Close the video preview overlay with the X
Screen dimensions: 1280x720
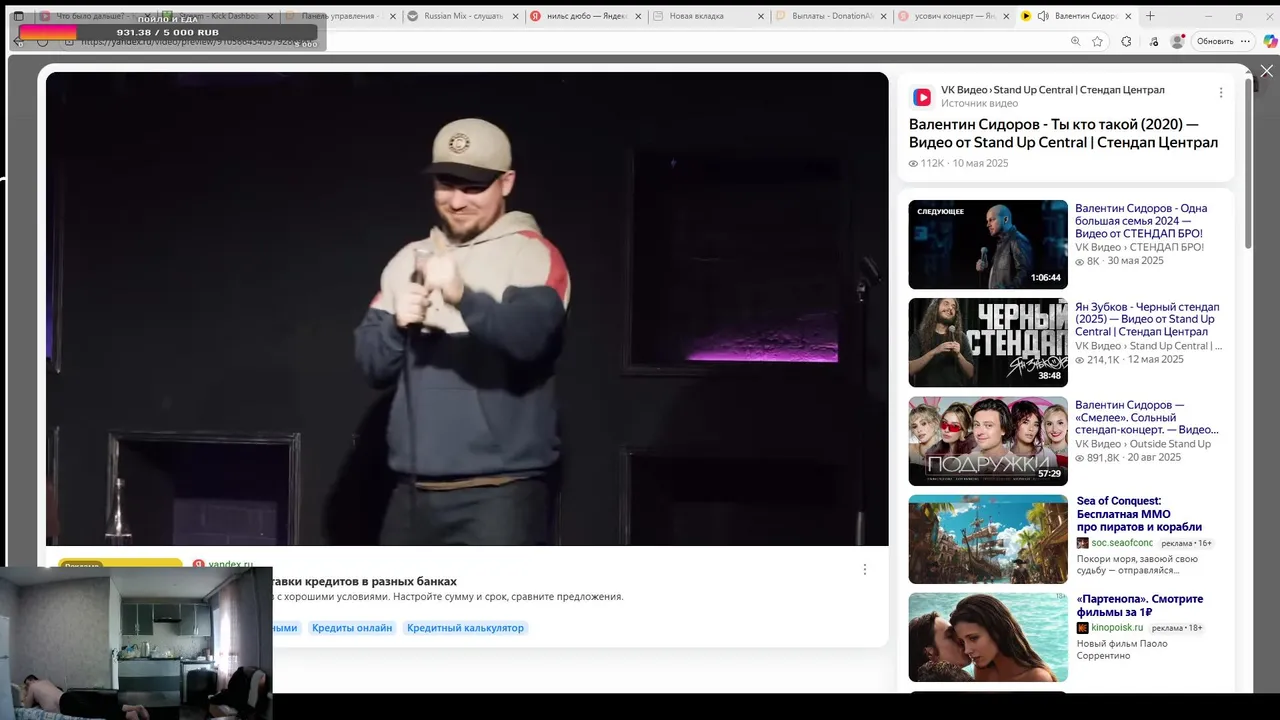[1266, 71]
